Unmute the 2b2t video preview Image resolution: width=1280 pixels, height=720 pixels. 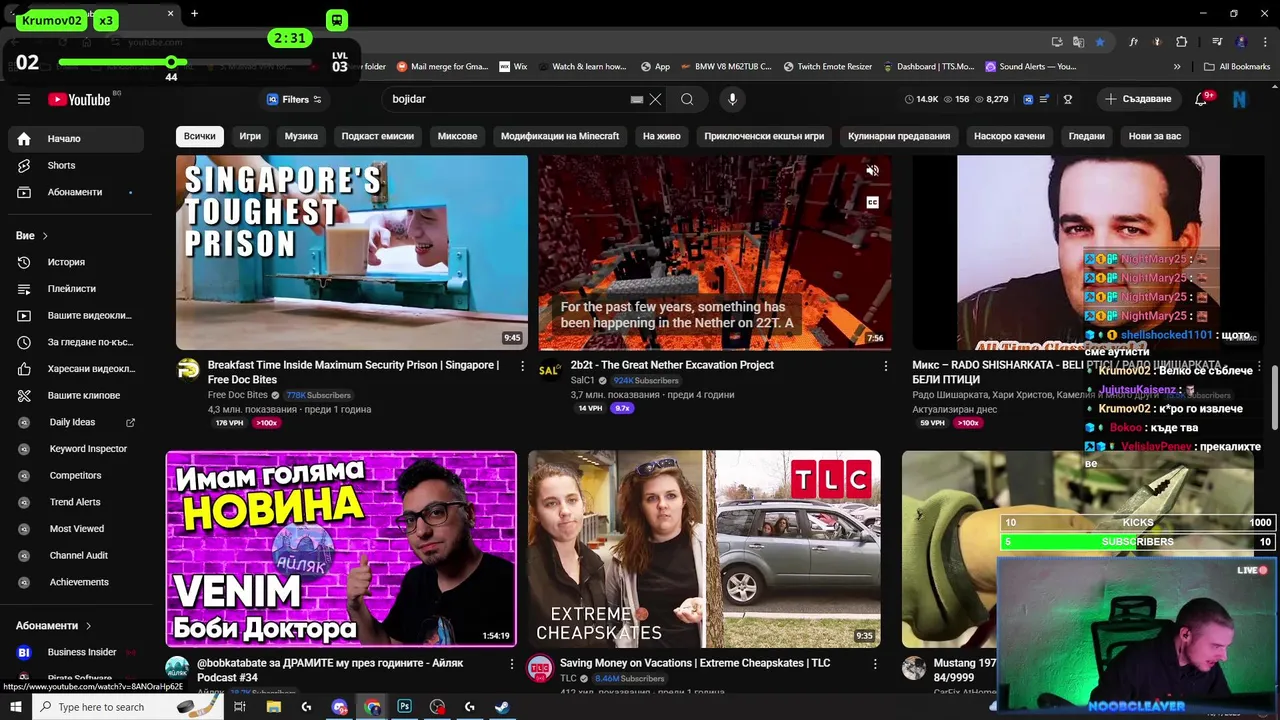[872, 171]
